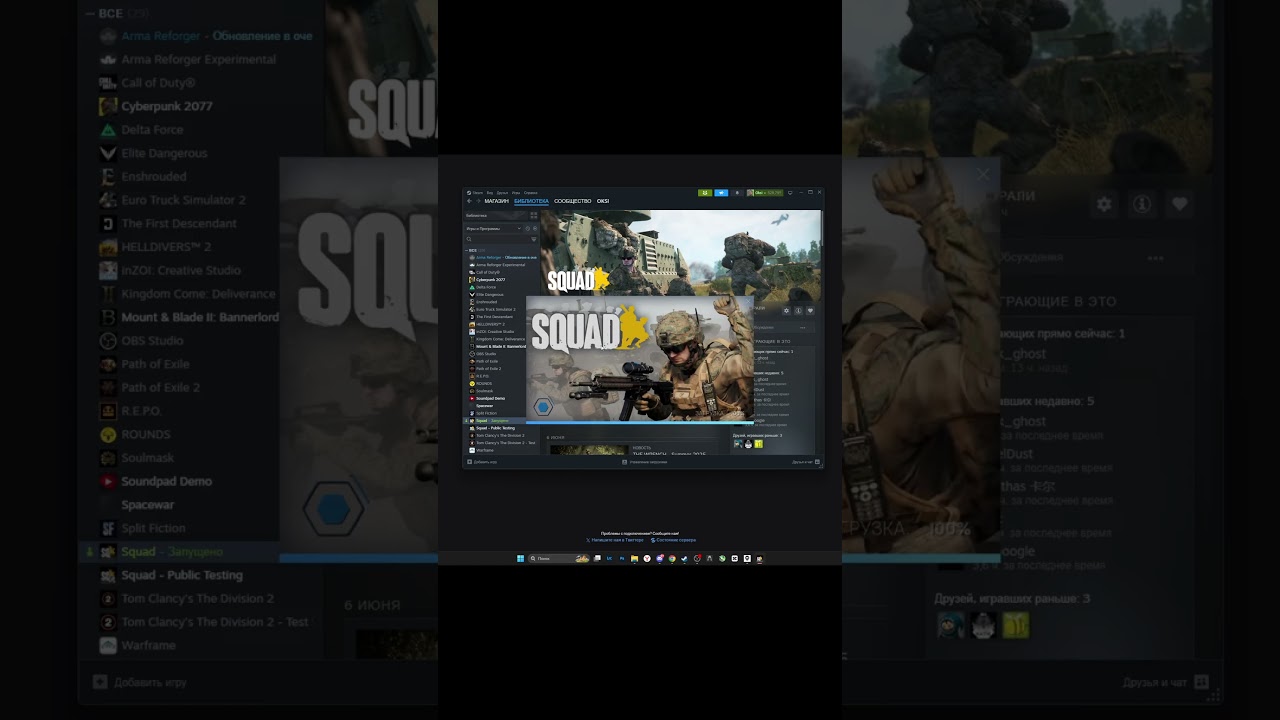Open the Друзья menu
Viewport: 1280px width, 720px height.
click(502, 192)
